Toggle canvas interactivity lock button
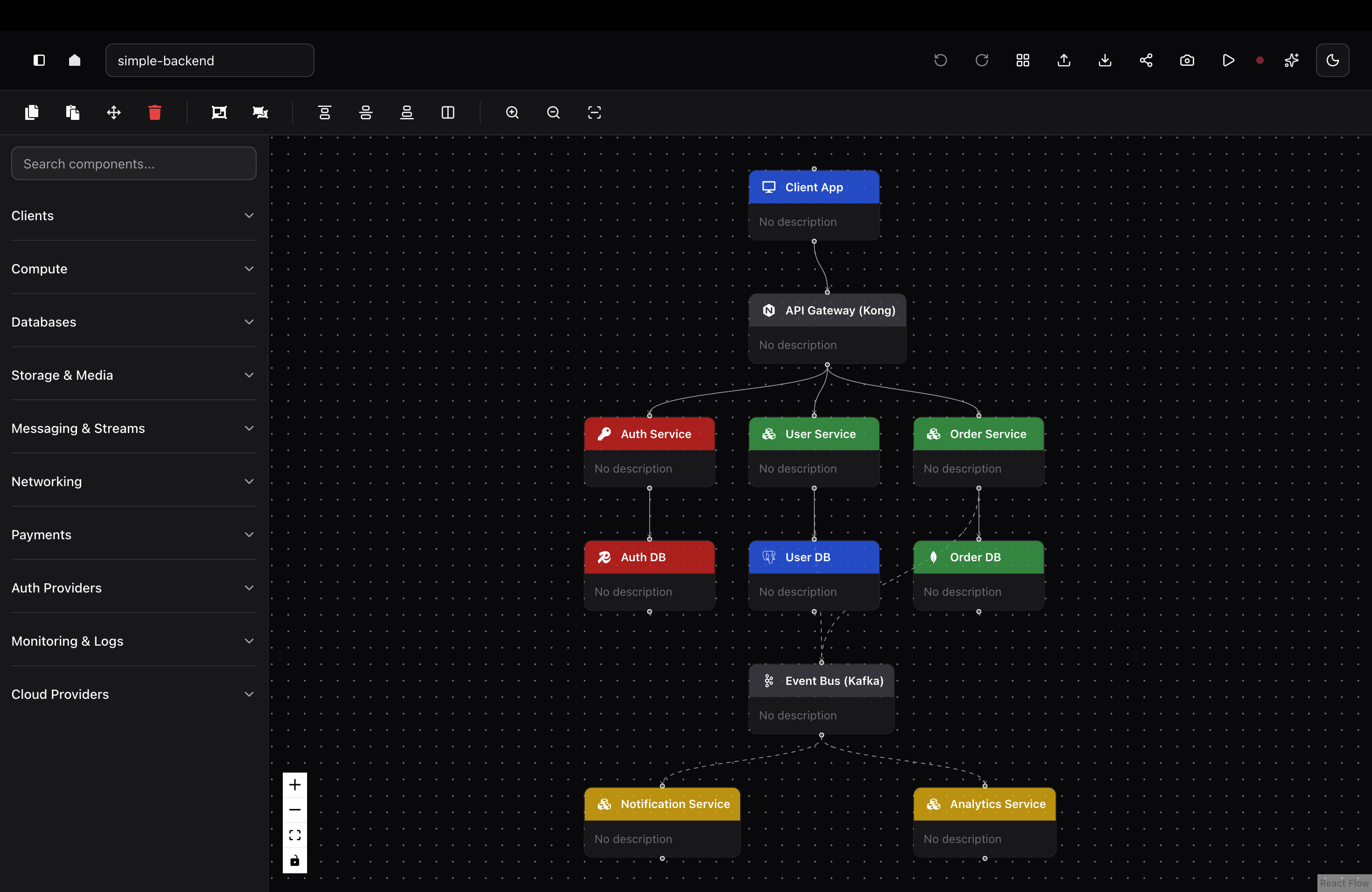This screenshot has width=1372, height=892. [x=294, y=860]
